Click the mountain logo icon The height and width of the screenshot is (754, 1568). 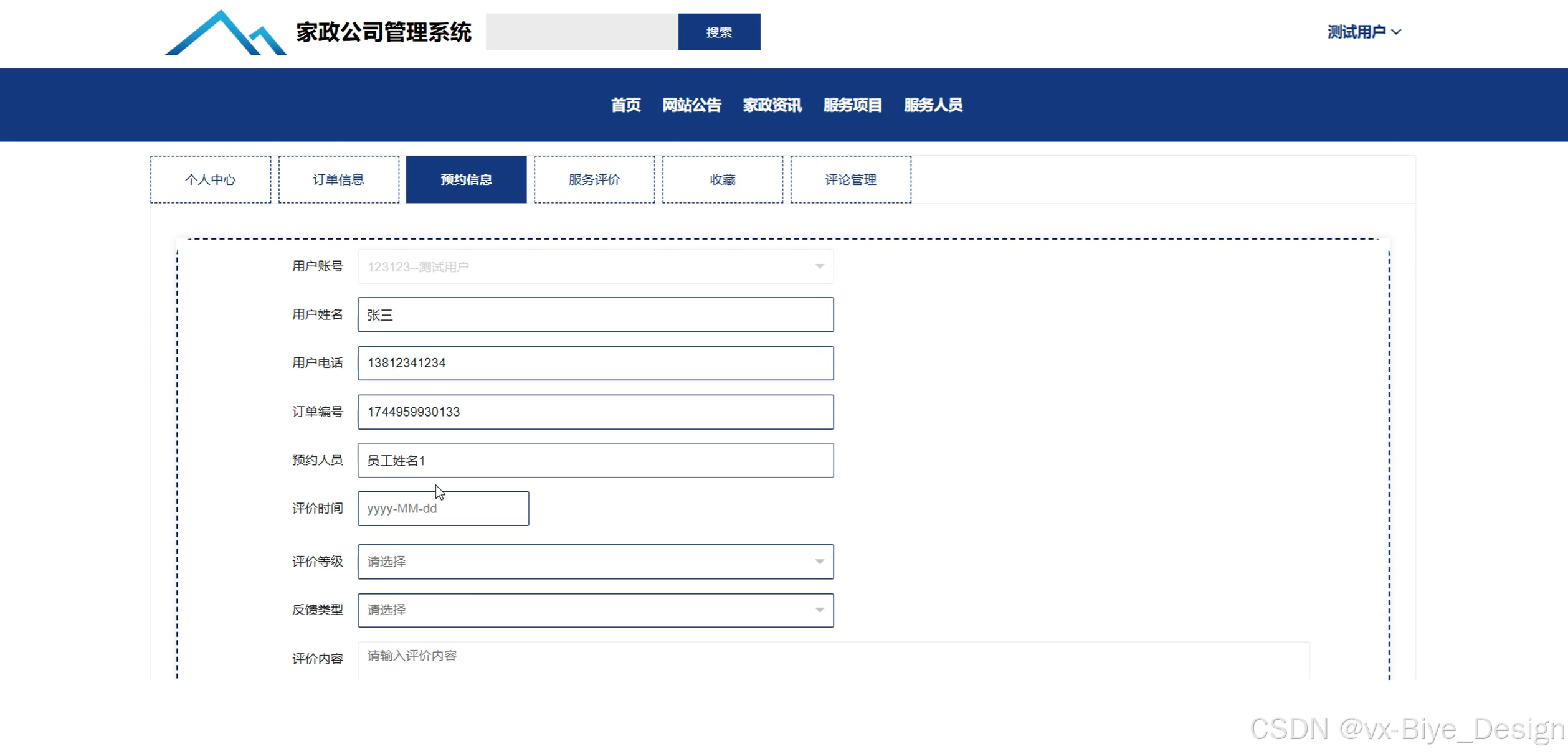pyautogui.click(x=225, y=33)
